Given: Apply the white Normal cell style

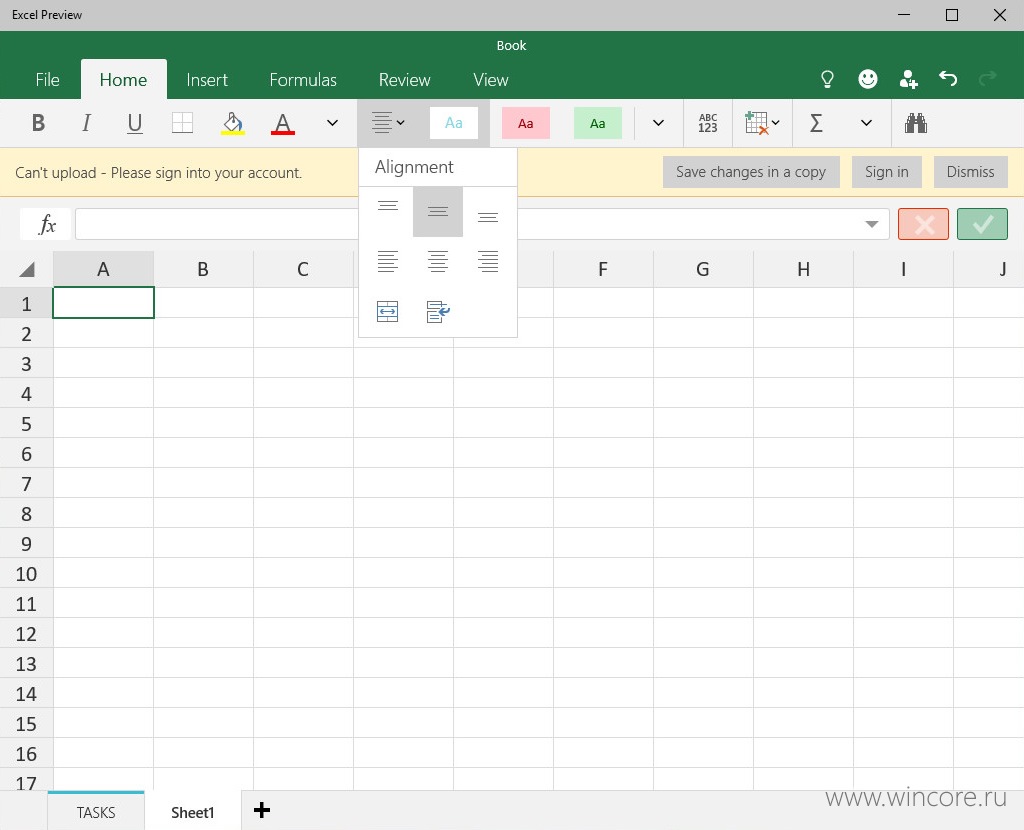Looking at the screenshot, I should [454, 123].
